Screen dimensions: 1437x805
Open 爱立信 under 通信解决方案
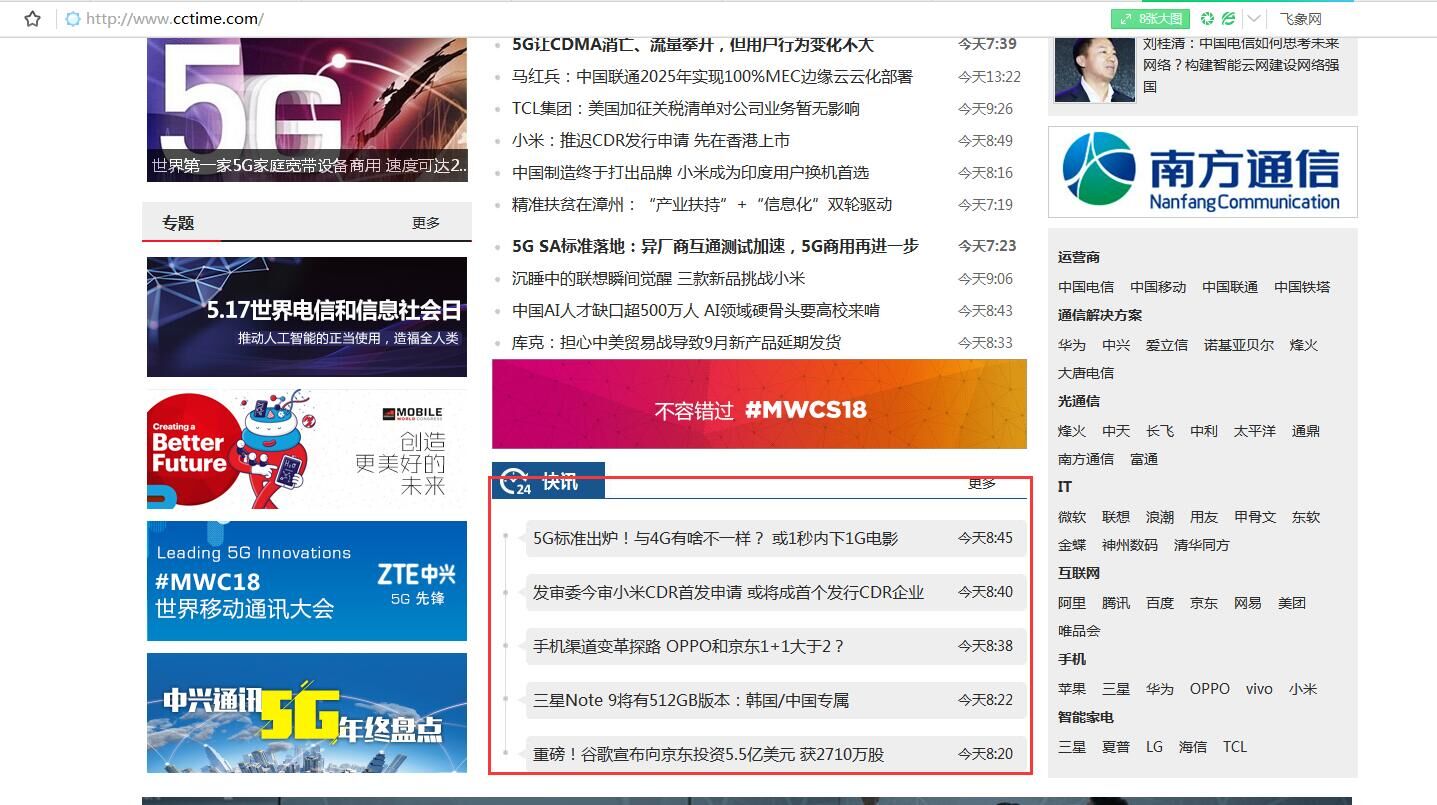pos(1167,345)
